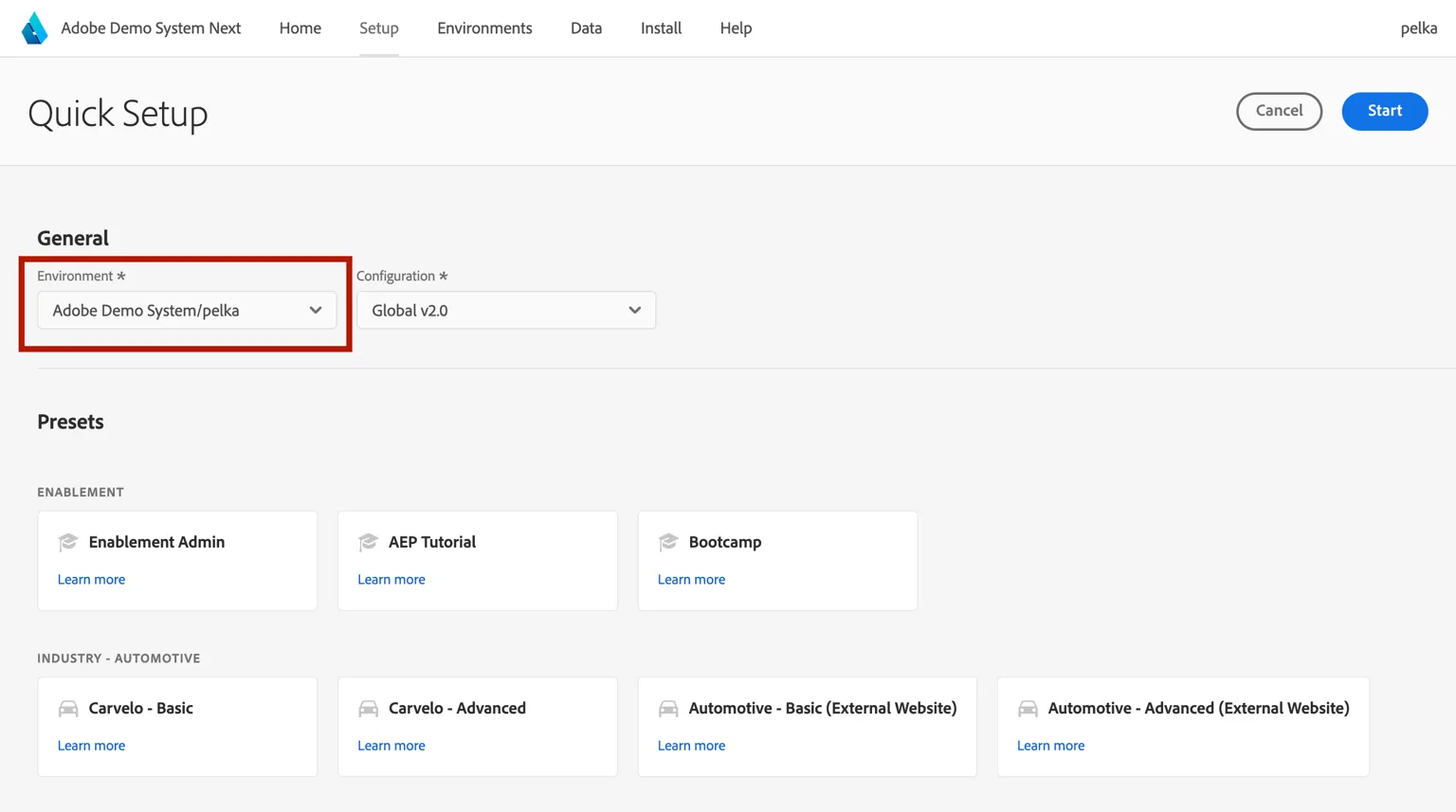Open the Install tab
Viewport: 1456px width, 812px height.
click(661, 28)
